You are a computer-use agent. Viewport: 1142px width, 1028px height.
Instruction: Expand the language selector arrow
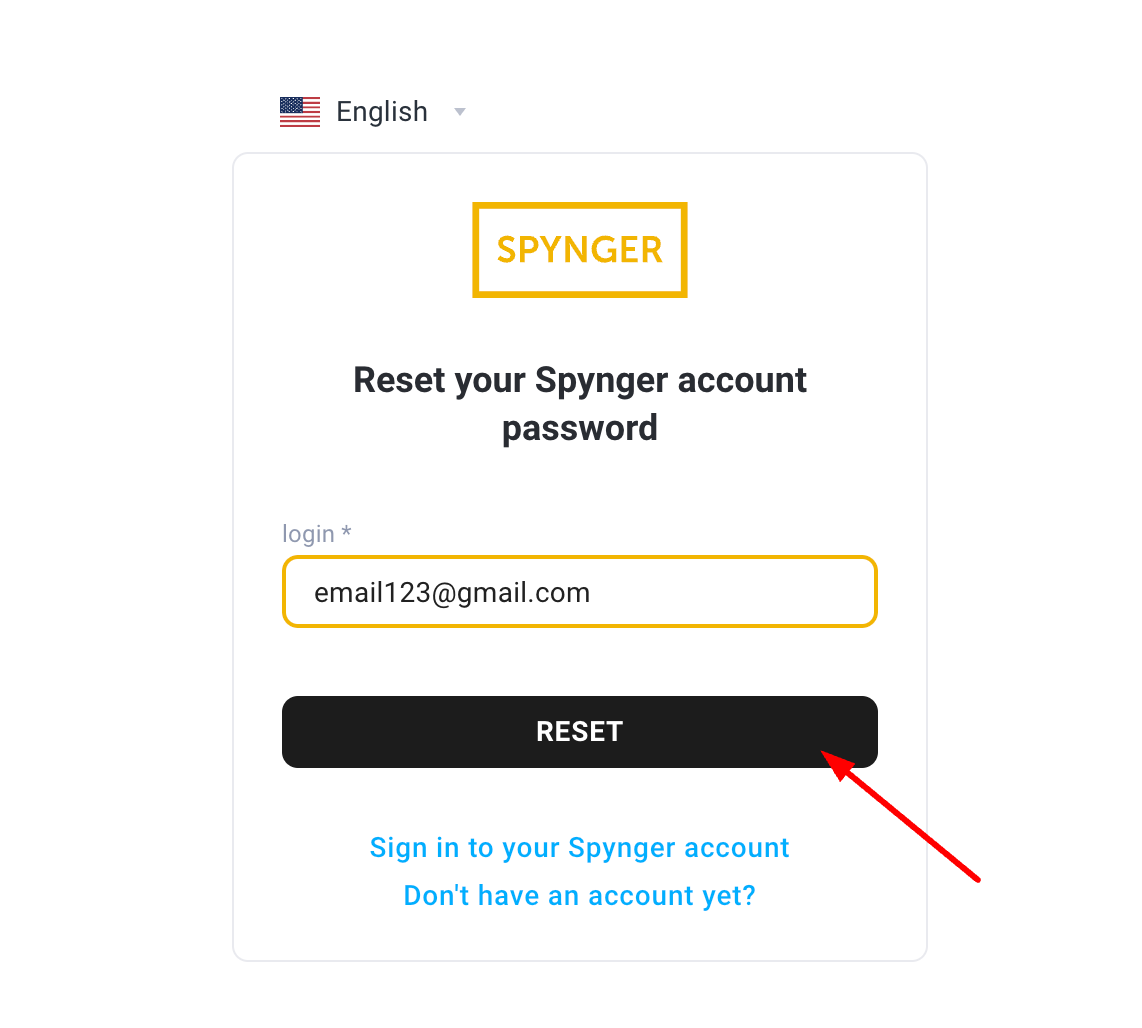460,112
